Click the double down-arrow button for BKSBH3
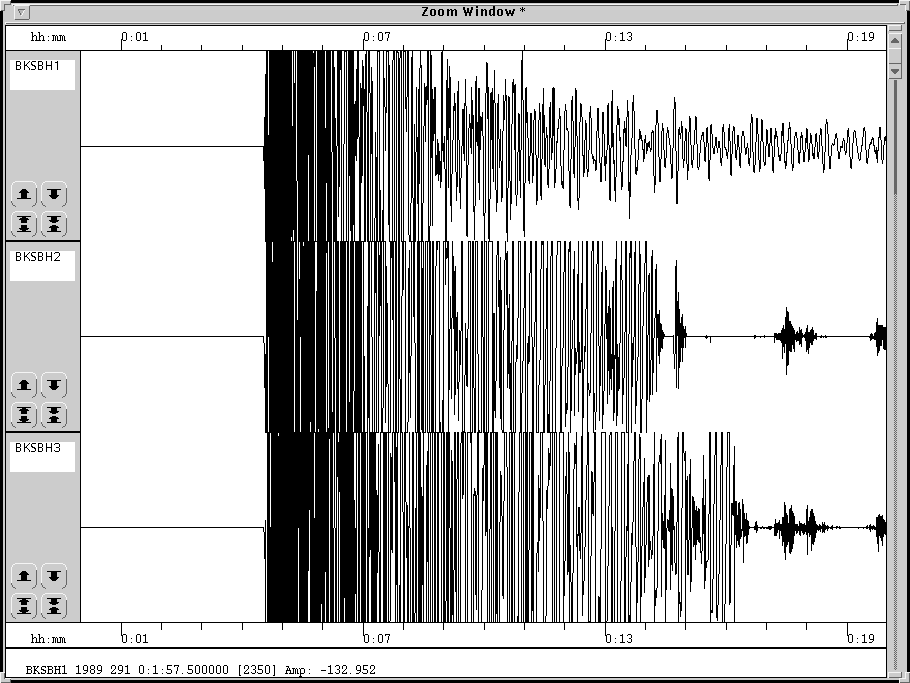The height and width of the screenshot is (683, 910). click(x=54, y=606)
